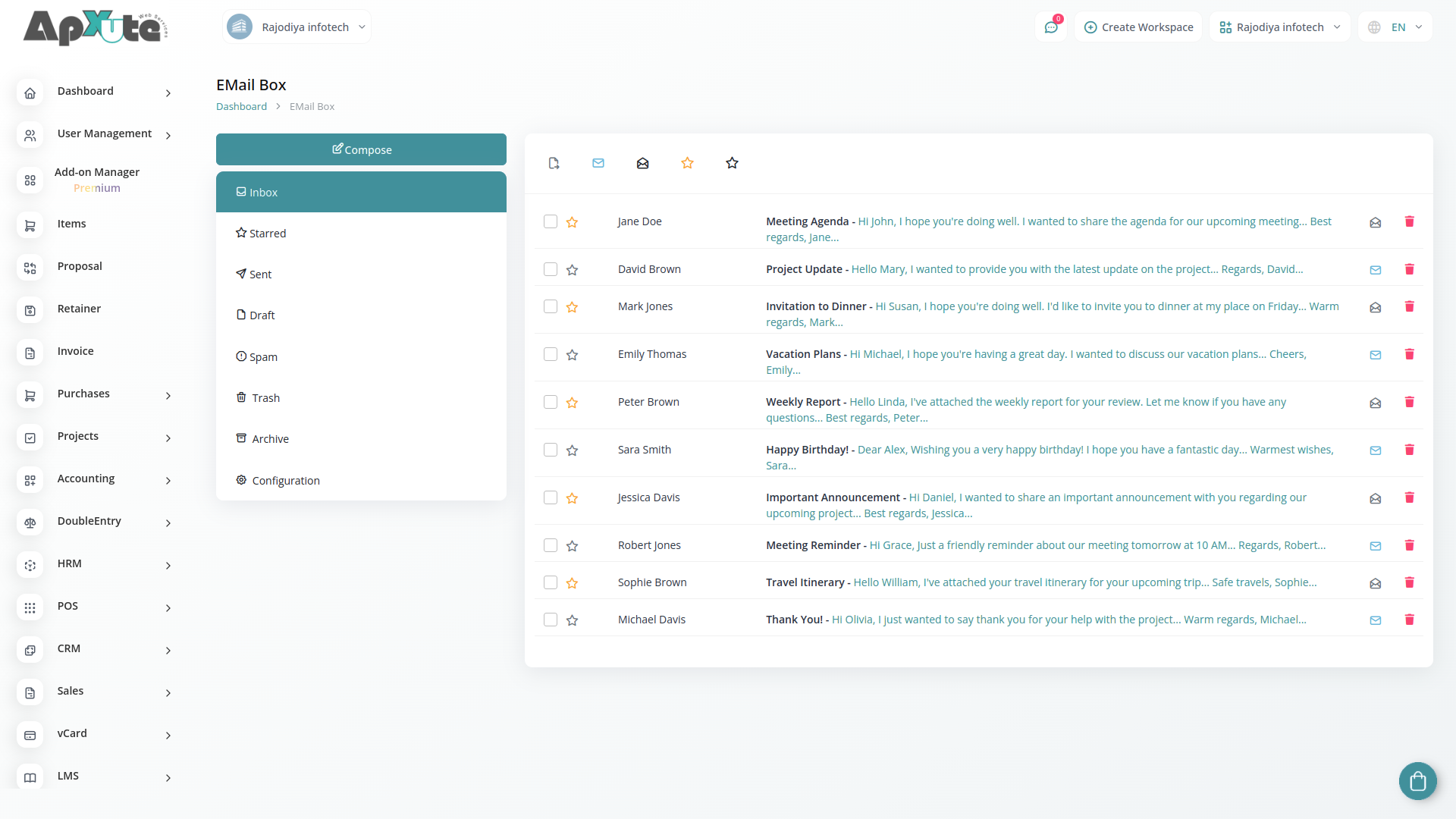Star the David Brown email
The image size is (1456, 819).
(x=572, y=270)
